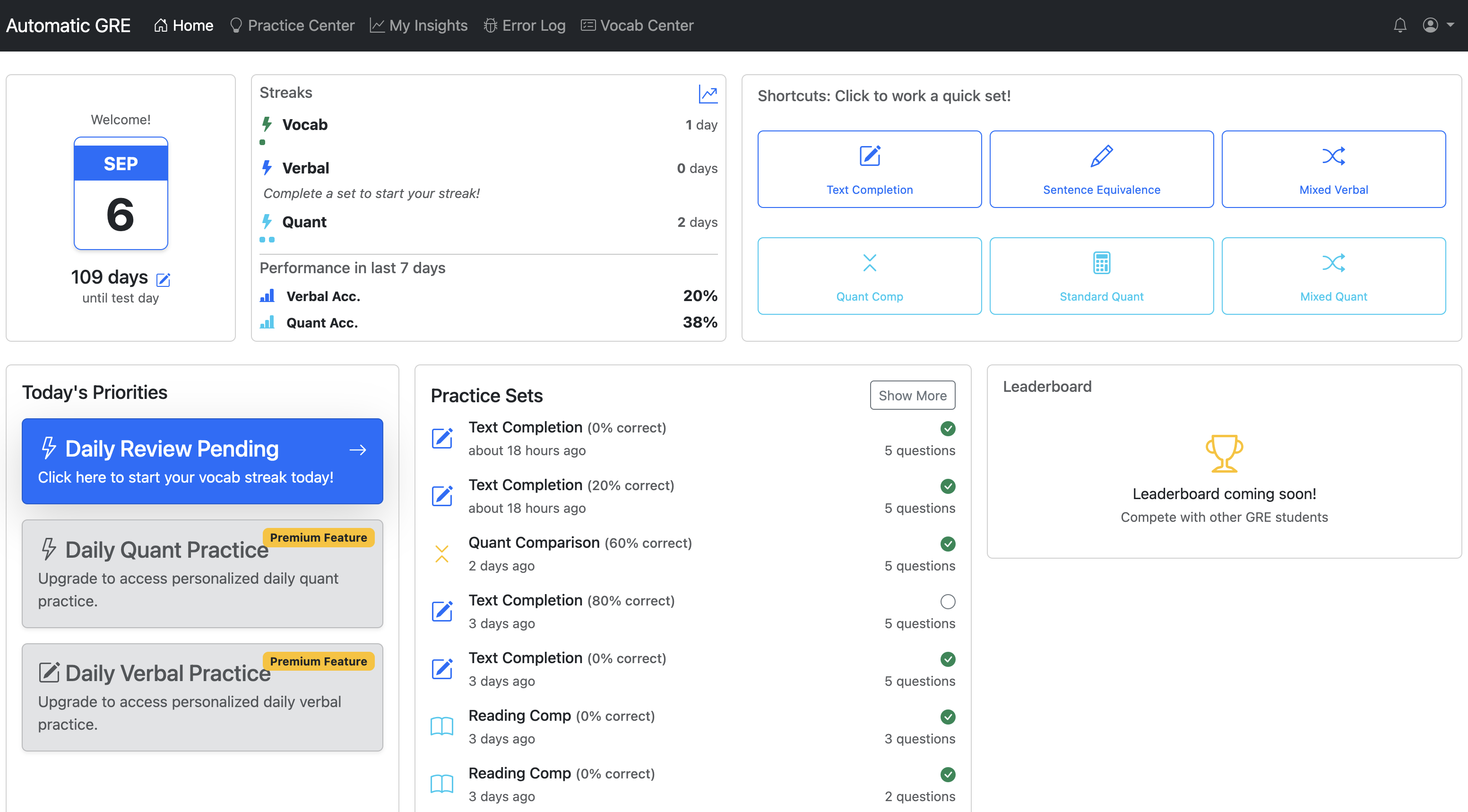
Task: Click the Leaderboard trophy icon
Action: pyautogui.click(x=1224, y=453)
